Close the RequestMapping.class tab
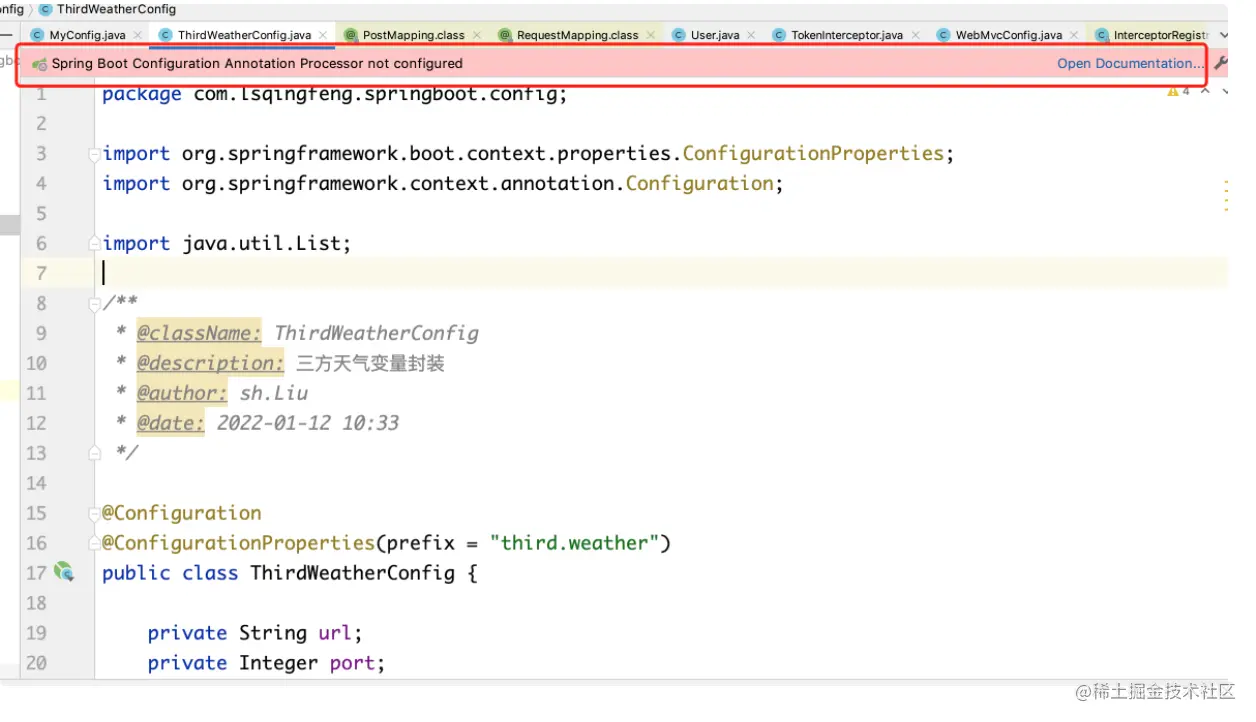 (x=650, y=35)
